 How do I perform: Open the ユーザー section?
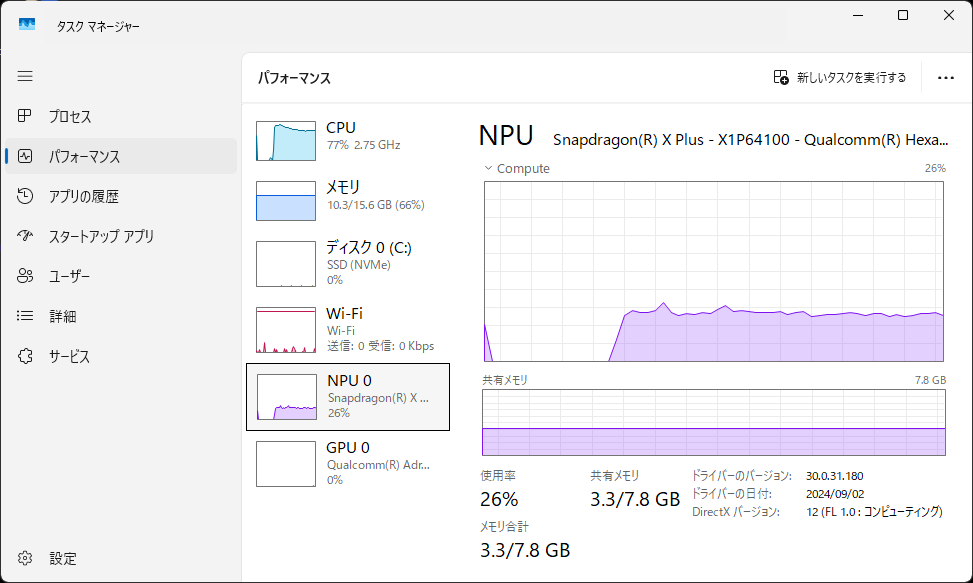[25, 276]
